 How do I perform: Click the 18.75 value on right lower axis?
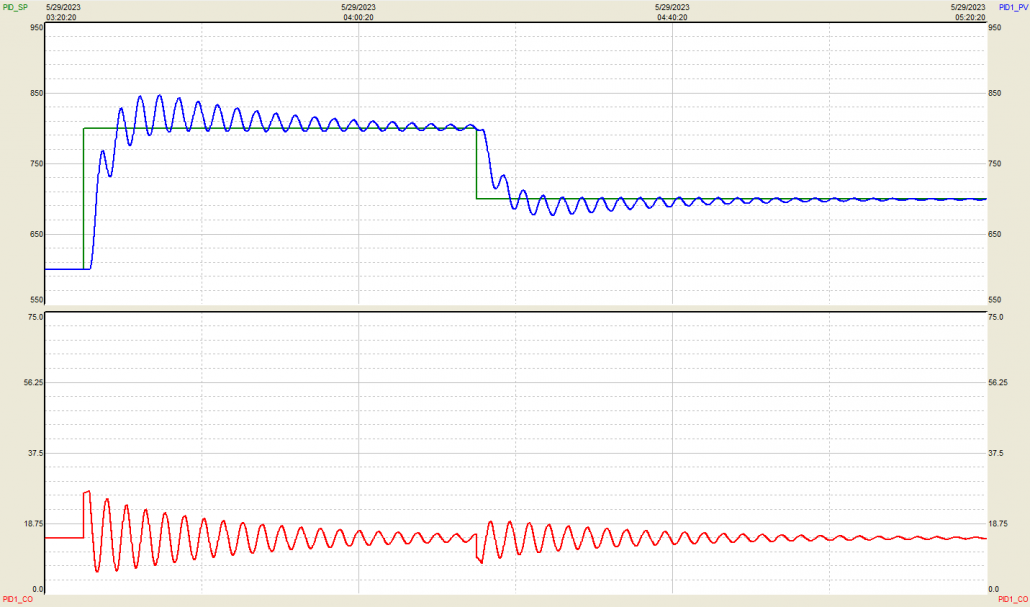point(998,523)
